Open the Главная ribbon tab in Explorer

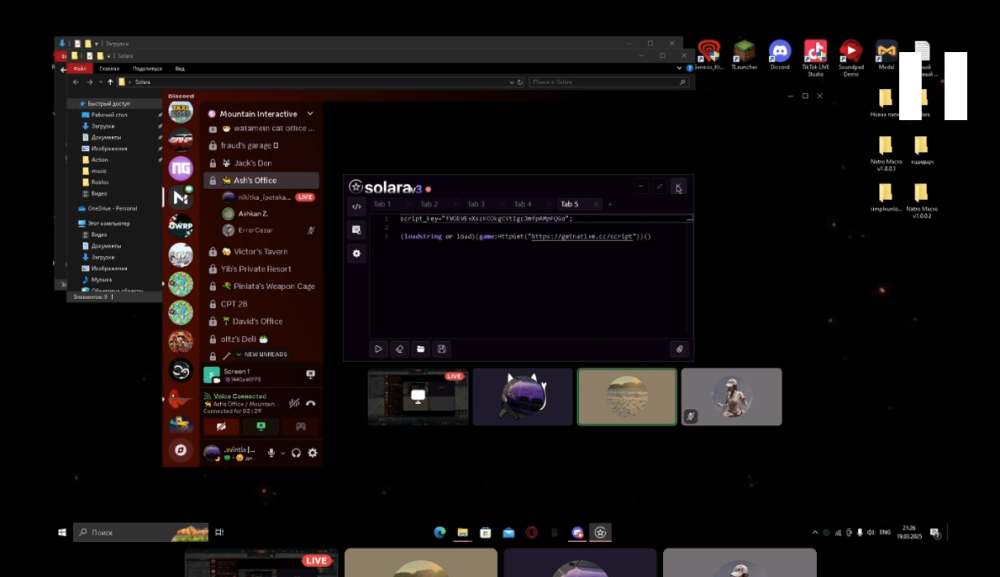tap(109, 68)
